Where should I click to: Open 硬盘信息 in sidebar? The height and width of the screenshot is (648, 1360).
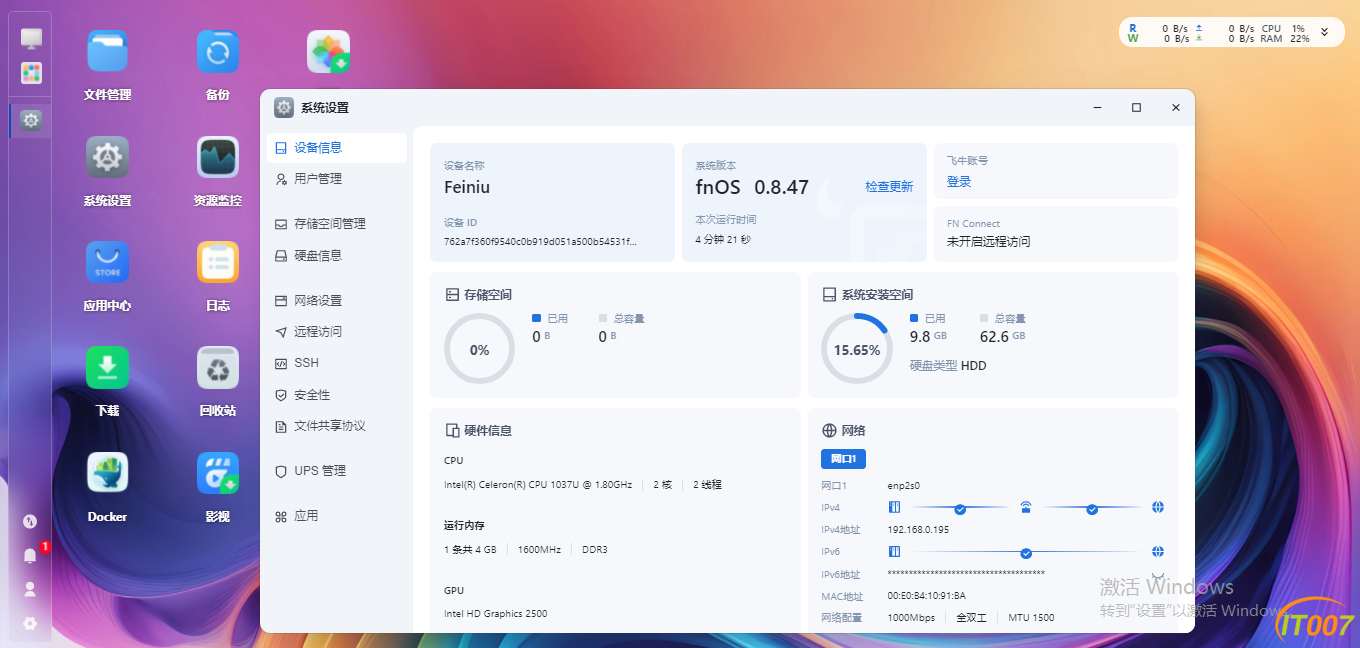tap(337, 255)
